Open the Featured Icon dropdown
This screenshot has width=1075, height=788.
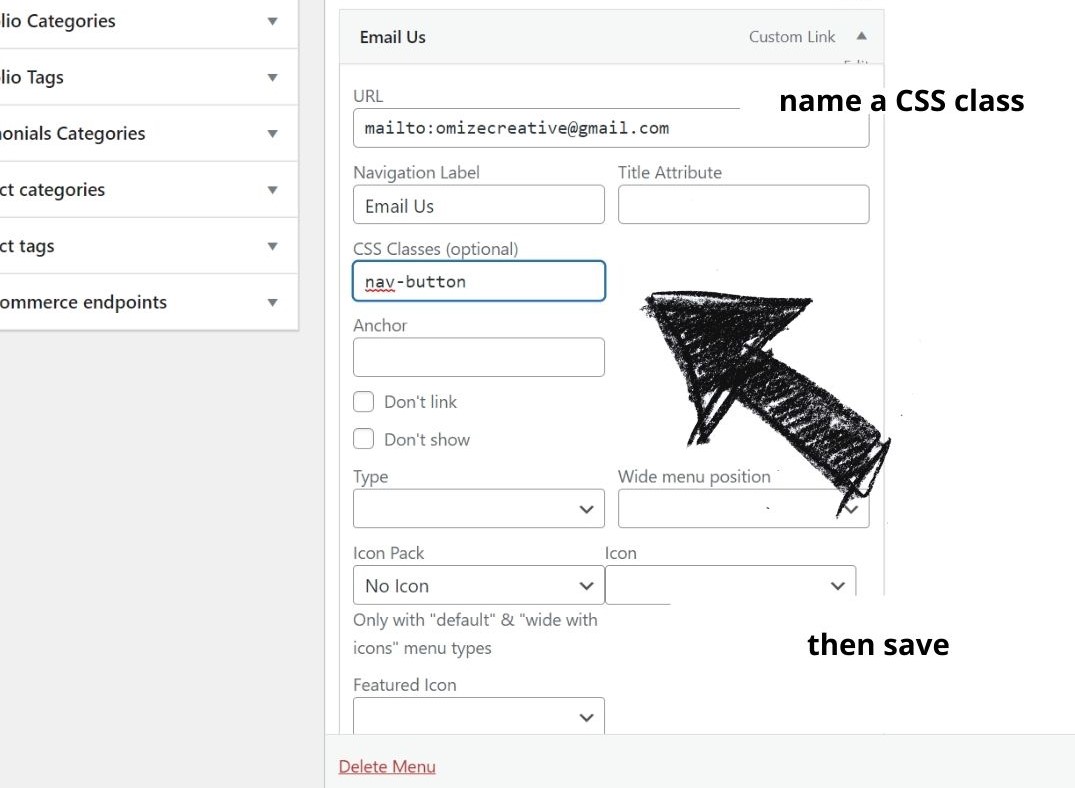click(x=478, y=717)
